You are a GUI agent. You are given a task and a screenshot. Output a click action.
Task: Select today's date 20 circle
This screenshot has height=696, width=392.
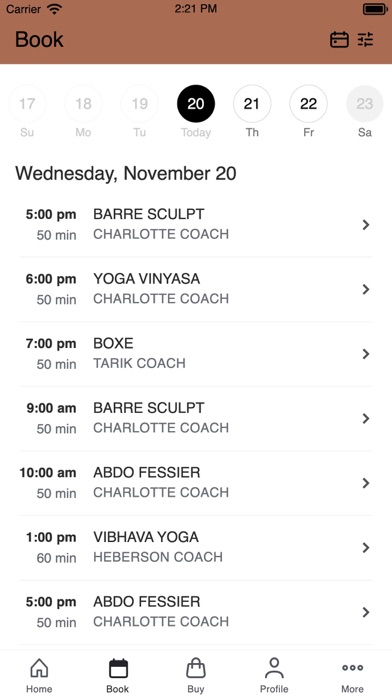point(196,104)
